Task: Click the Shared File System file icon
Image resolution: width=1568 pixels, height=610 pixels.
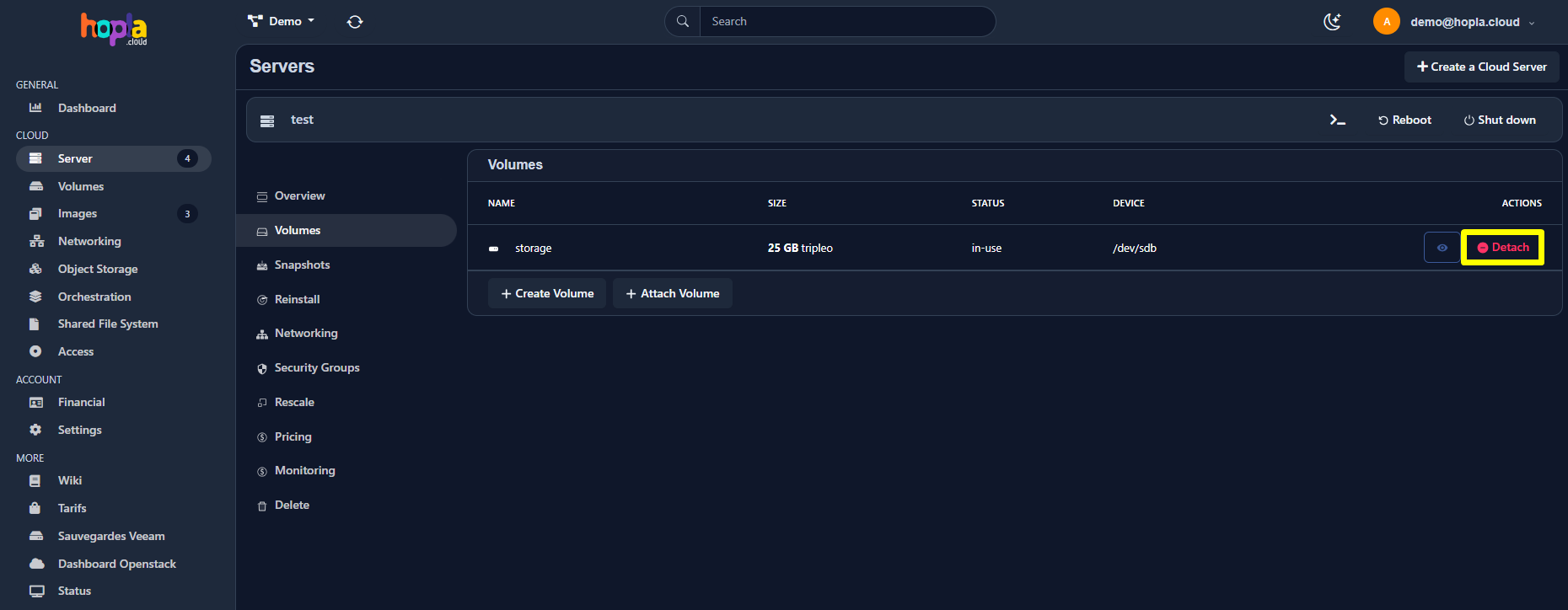Action: pyautogui.click(x=35, y=324)
